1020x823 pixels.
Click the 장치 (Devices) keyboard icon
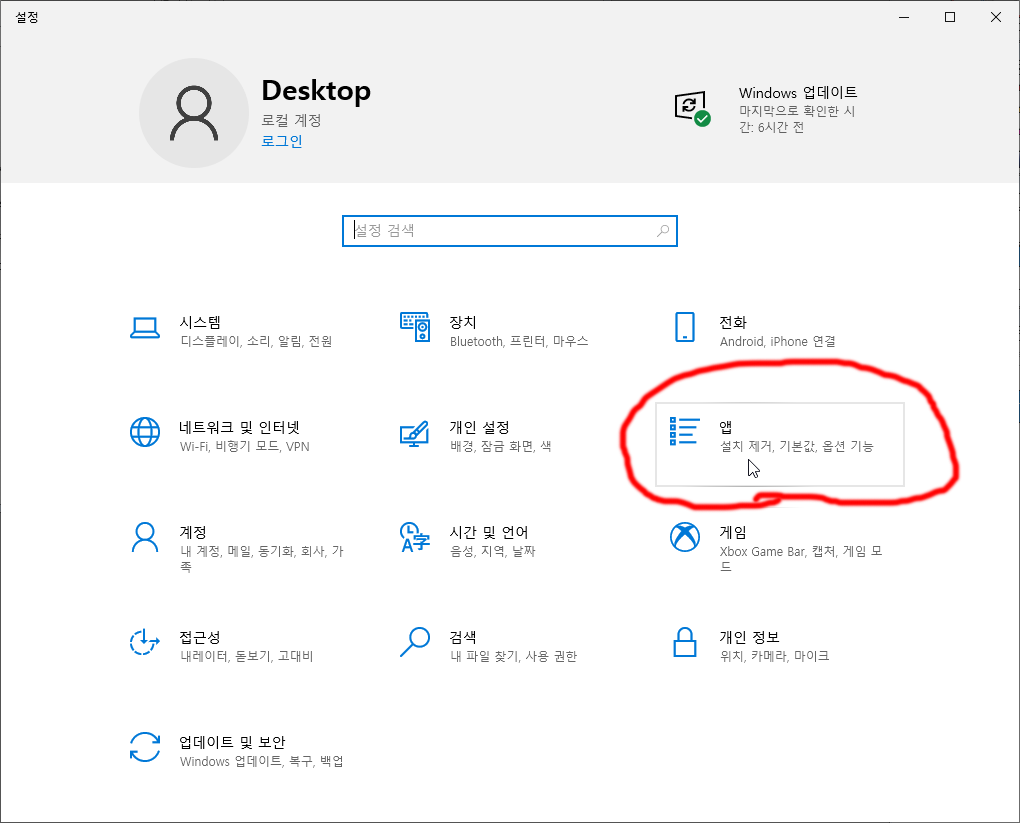414,327
